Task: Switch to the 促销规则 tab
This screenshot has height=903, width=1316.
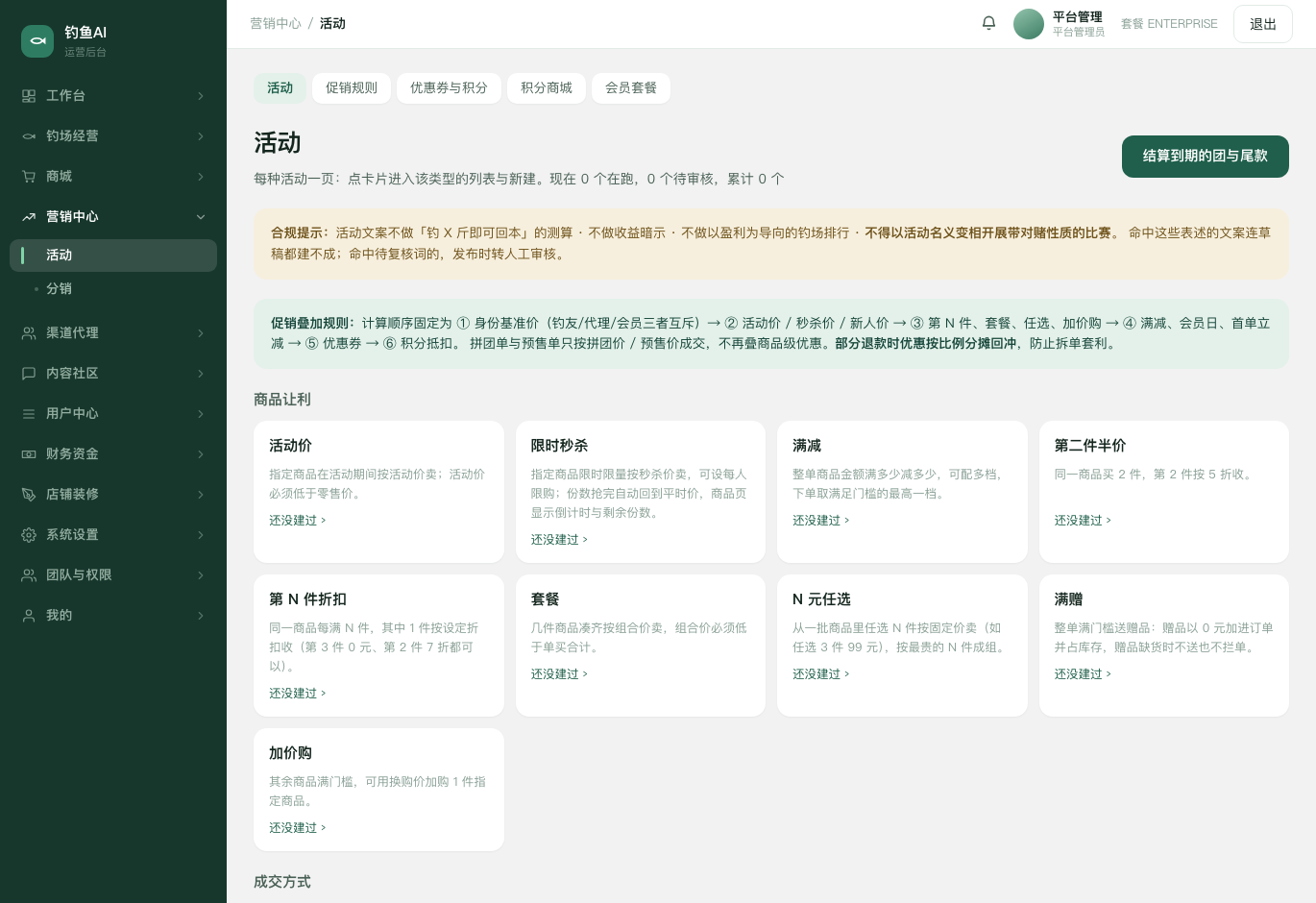Action: click(352, 88)
